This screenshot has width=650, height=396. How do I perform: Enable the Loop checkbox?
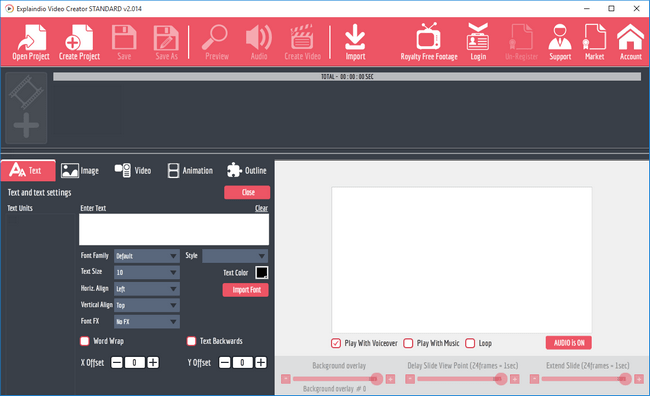[x=470, y=343]
